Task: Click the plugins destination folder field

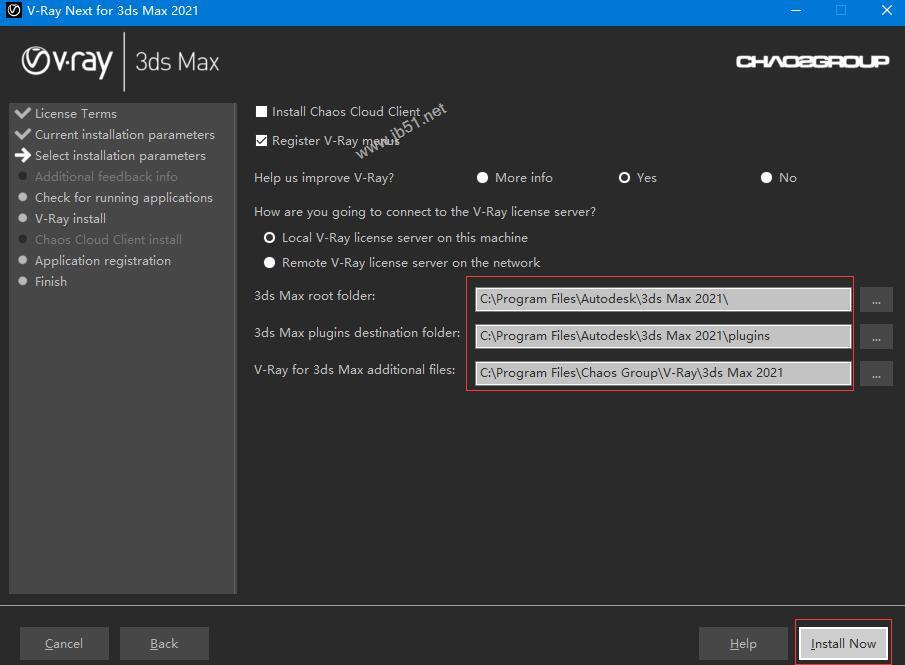Action: [662, 336]
